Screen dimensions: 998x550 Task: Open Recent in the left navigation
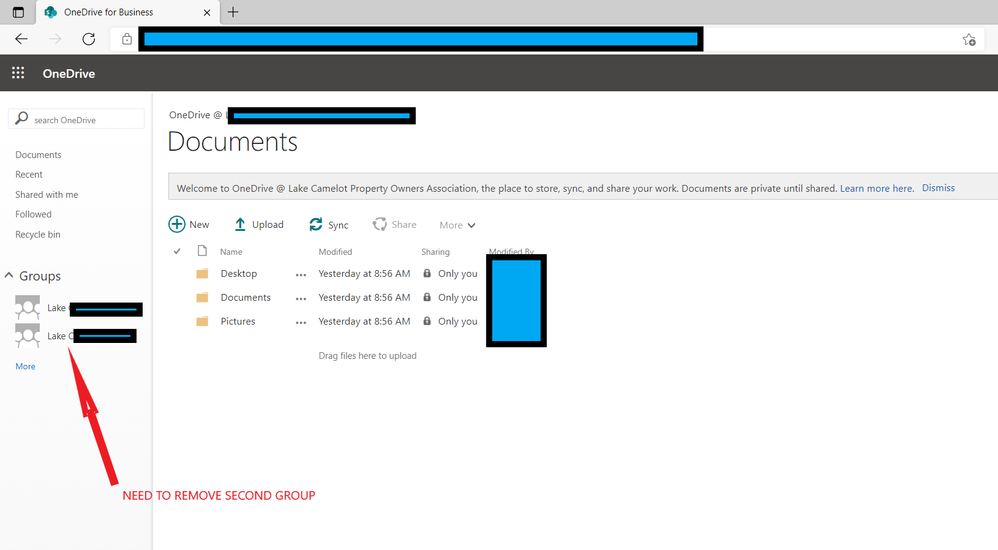tap(29, 174)
